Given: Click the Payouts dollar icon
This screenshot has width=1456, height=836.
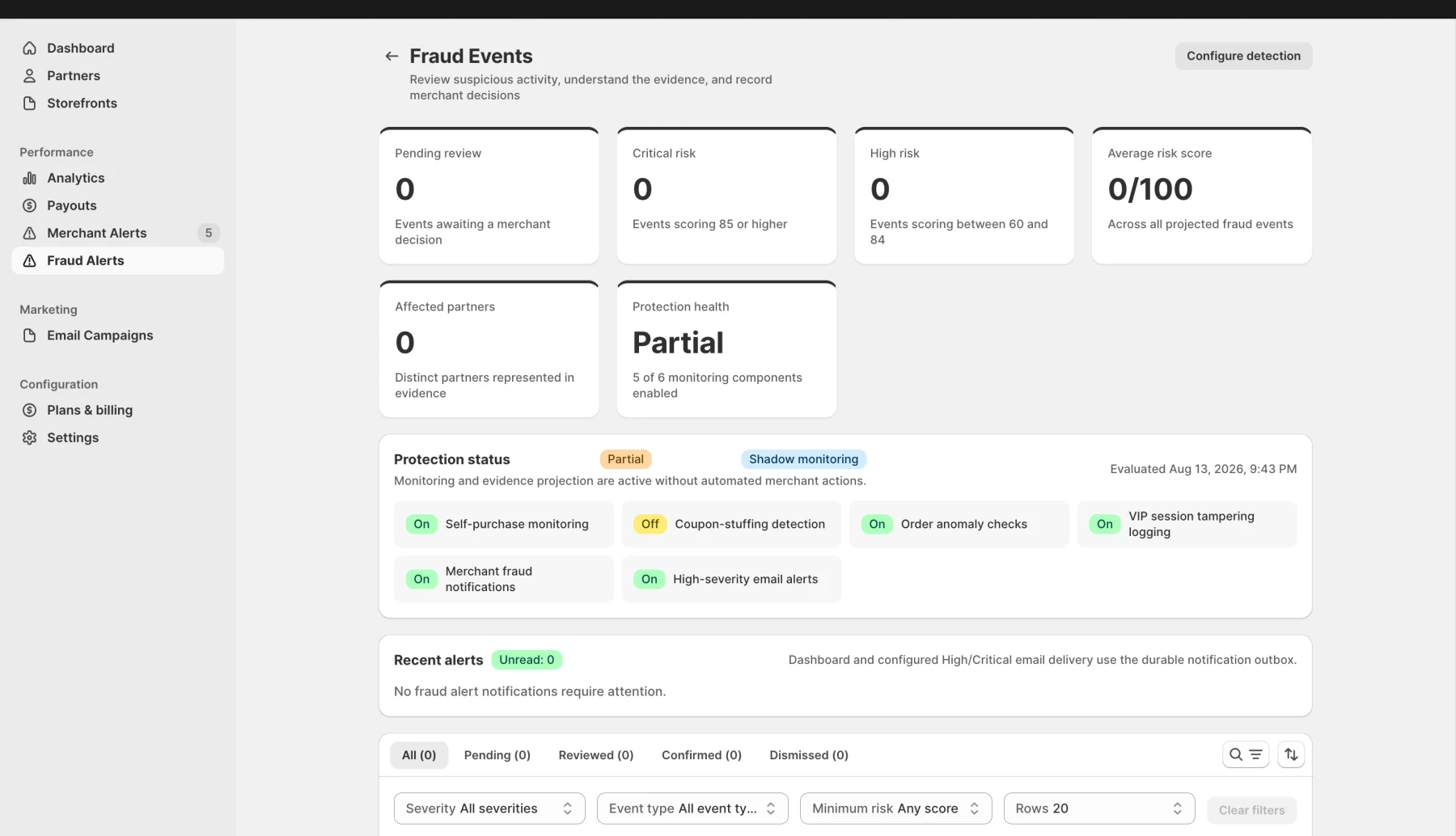Looking at the screenshot, I should coord(30,205).
